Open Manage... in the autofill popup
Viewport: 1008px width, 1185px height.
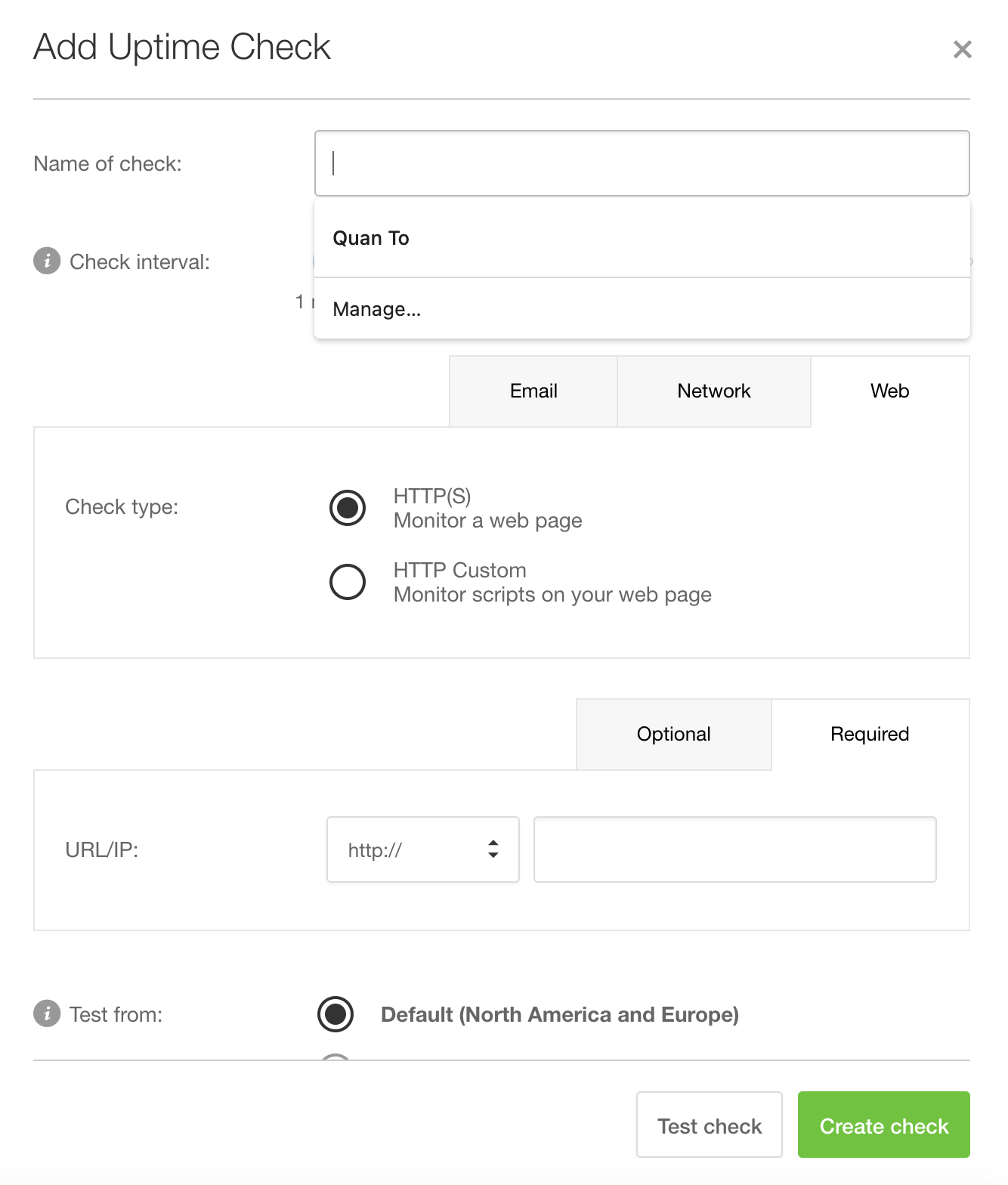(376, 309)
